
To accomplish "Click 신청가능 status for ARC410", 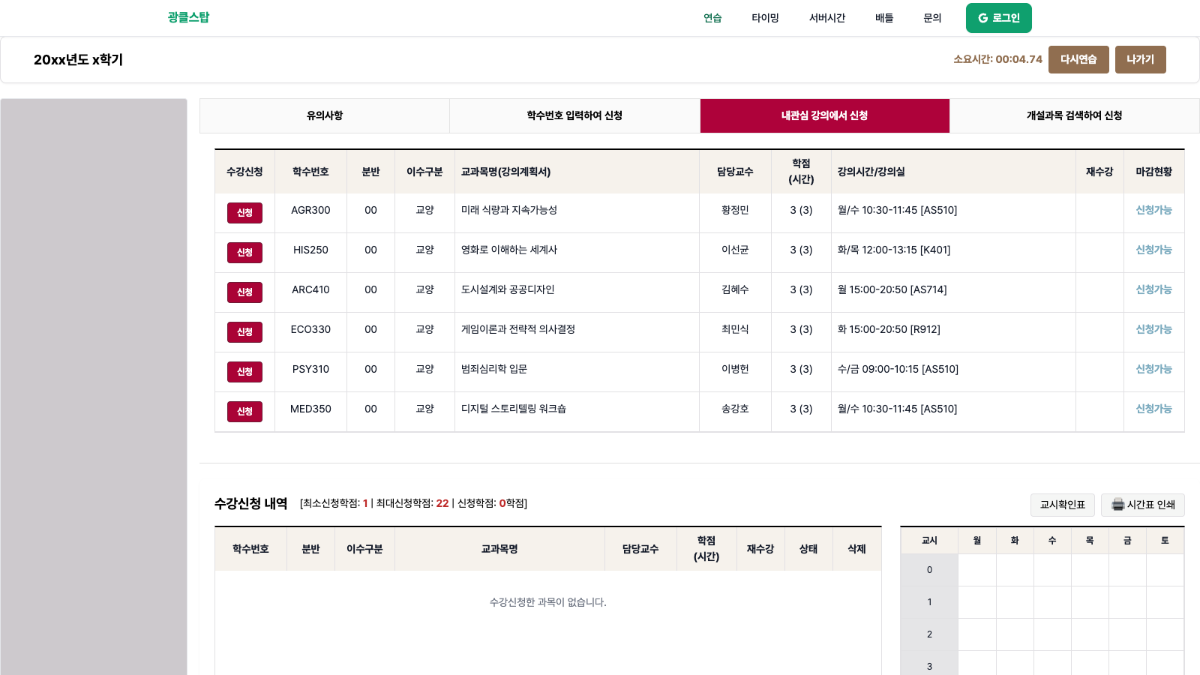I will click(1153, 290).
